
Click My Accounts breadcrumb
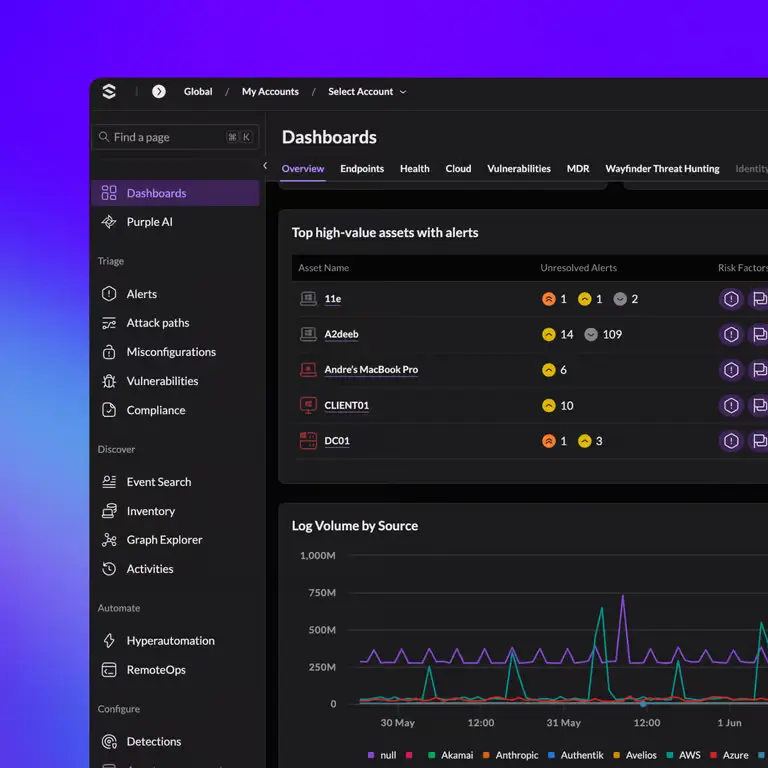pos(270,92)
